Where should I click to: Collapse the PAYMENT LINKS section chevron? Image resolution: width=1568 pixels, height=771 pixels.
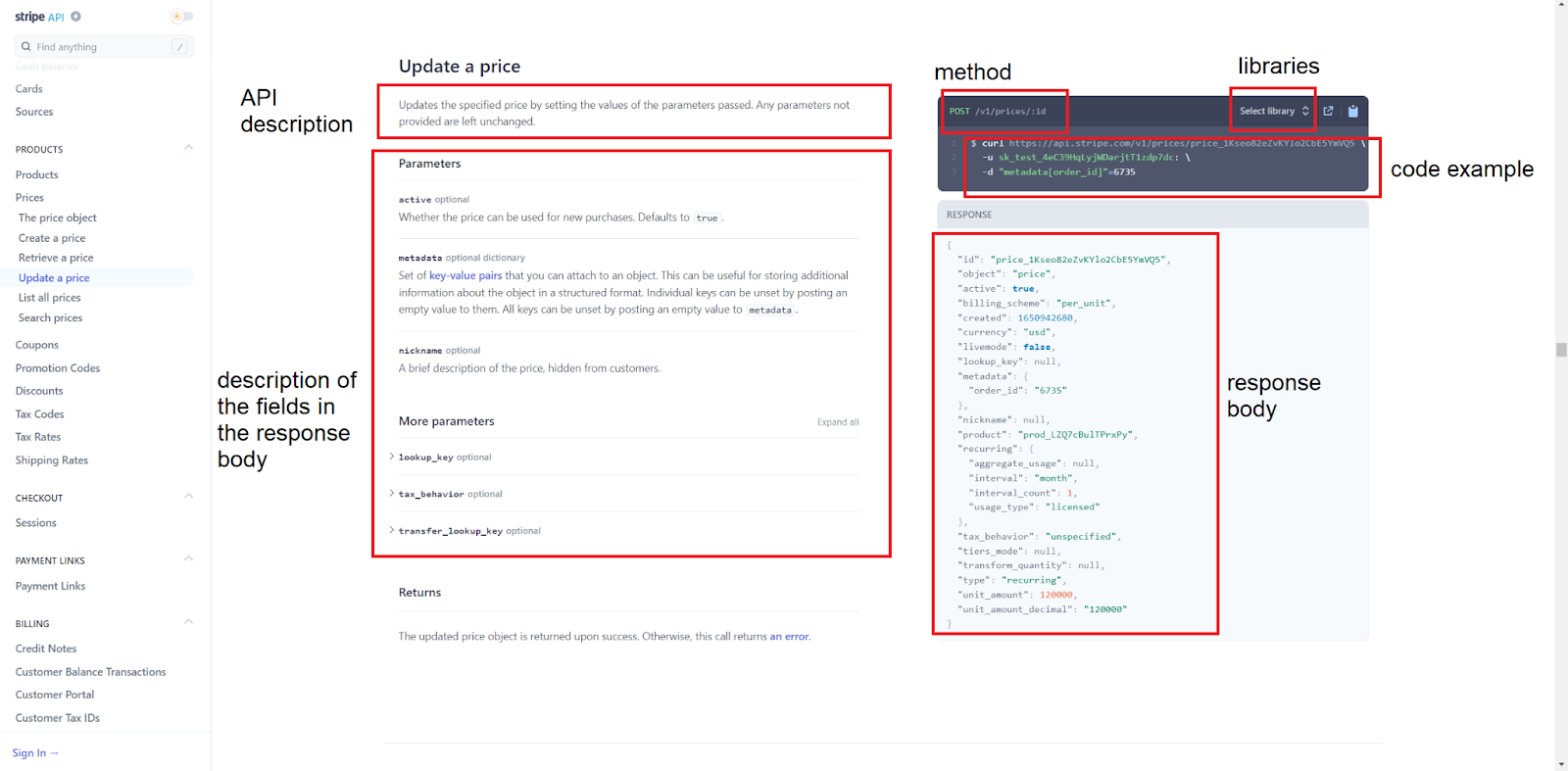[x=189, y=559]
